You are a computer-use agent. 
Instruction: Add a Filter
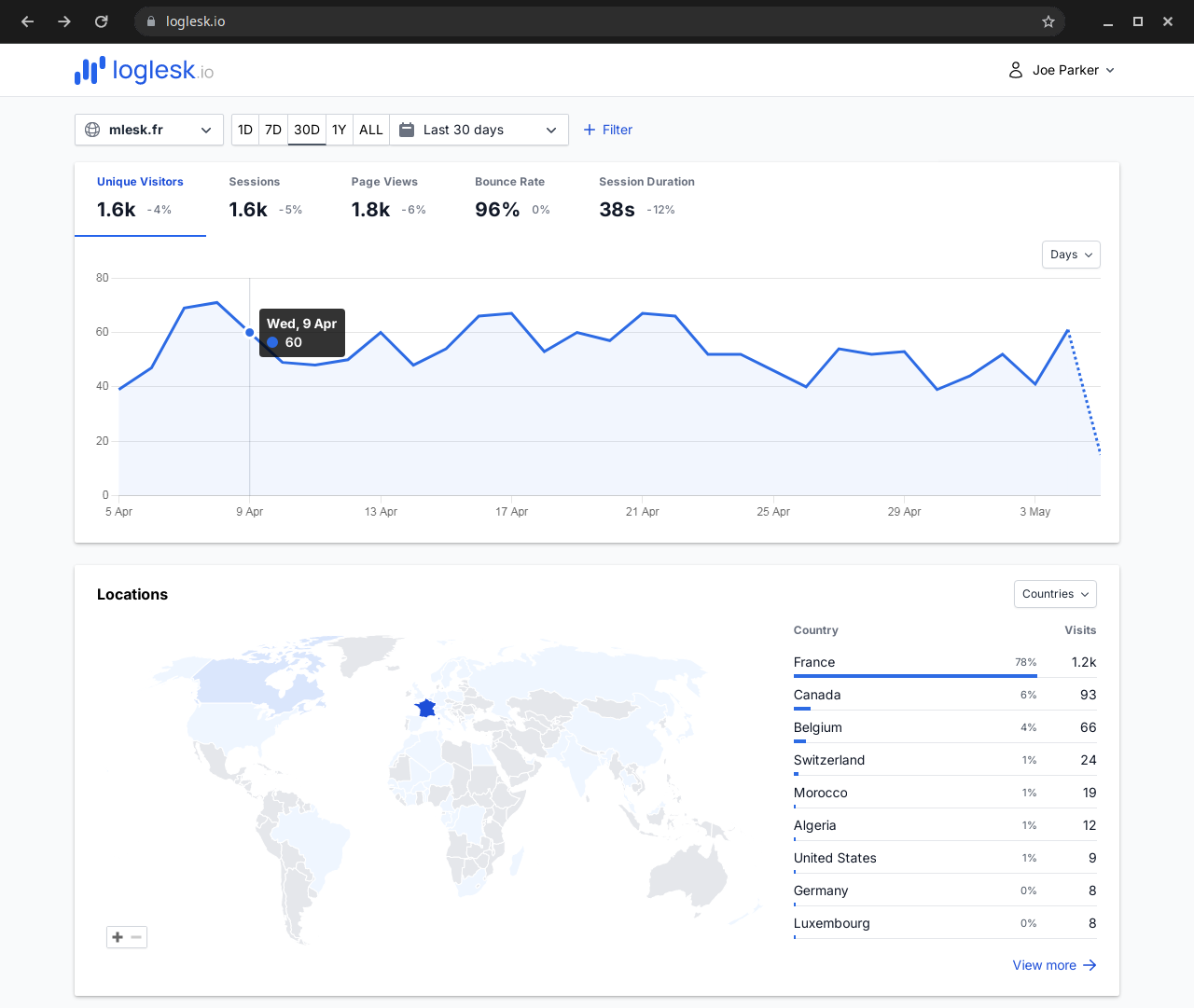point(608,130)
